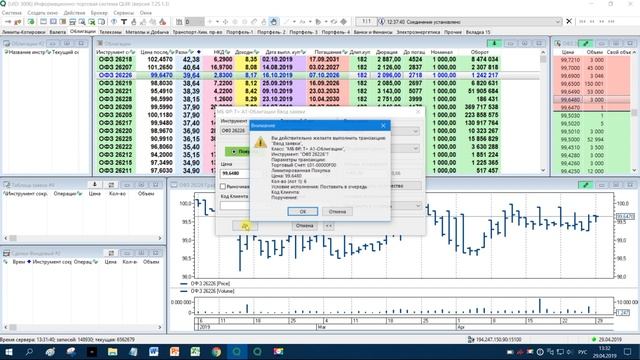Click the Погашение column header filter
Image resolution: width=640 pixels, height=360 pixels.
tap(345, 52)
